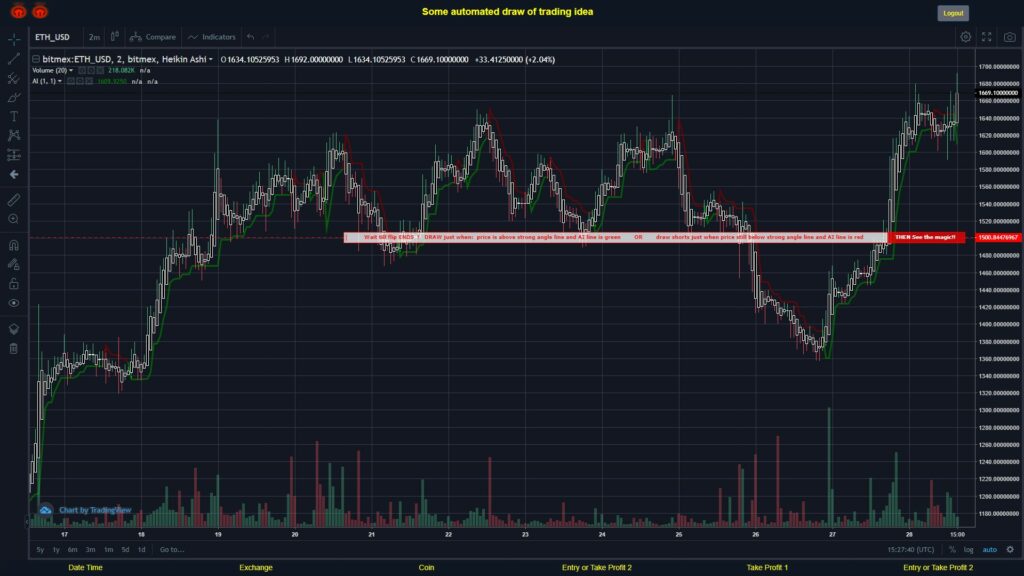Set chart range to 1y
This screenshot has width=1024, height=576.
point(56,550)
